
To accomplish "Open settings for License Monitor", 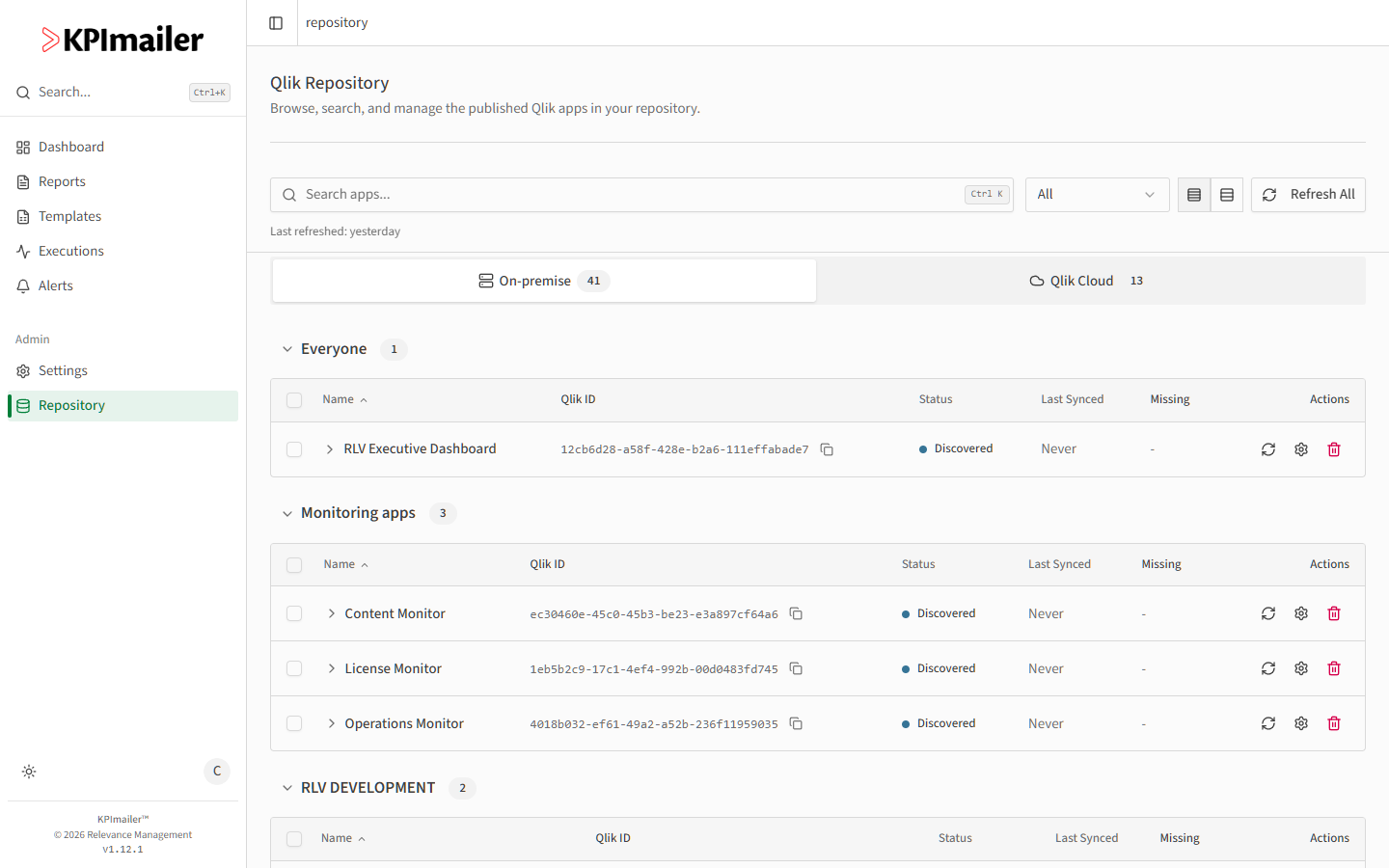I will 1301,668.
